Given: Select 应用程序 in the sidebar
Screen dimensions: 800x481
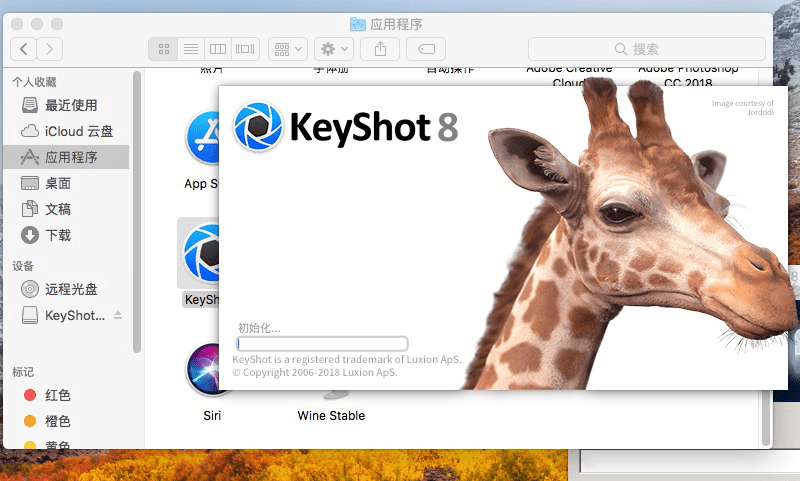Looking at the screenshot, I should point(66,157).
